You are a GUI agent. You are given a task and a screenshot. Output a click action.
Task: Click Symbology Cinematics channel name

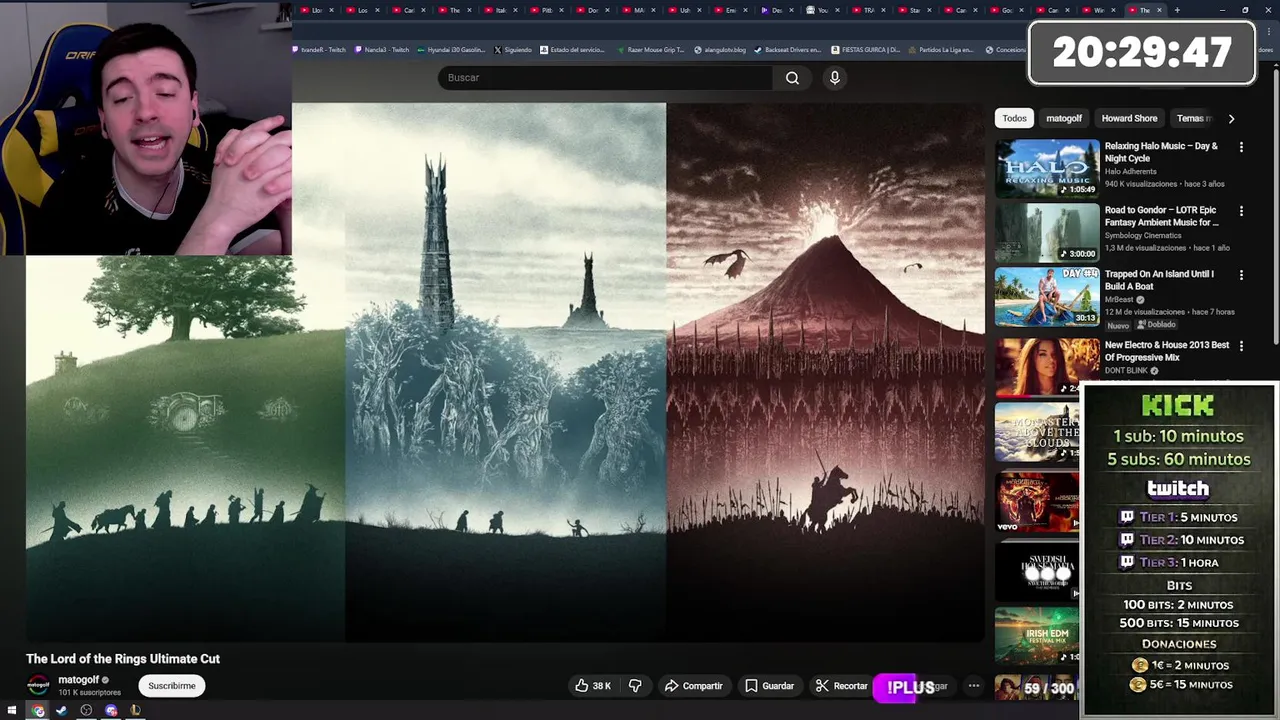coord(1142,236)
